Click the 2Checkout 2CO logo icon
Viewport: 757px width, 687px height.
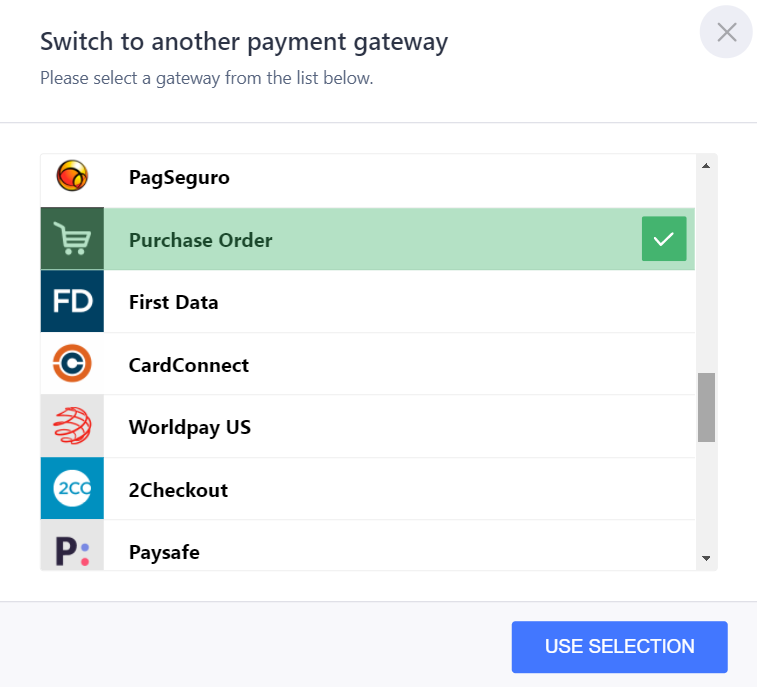pyautogui.click(x=72, y=489)
